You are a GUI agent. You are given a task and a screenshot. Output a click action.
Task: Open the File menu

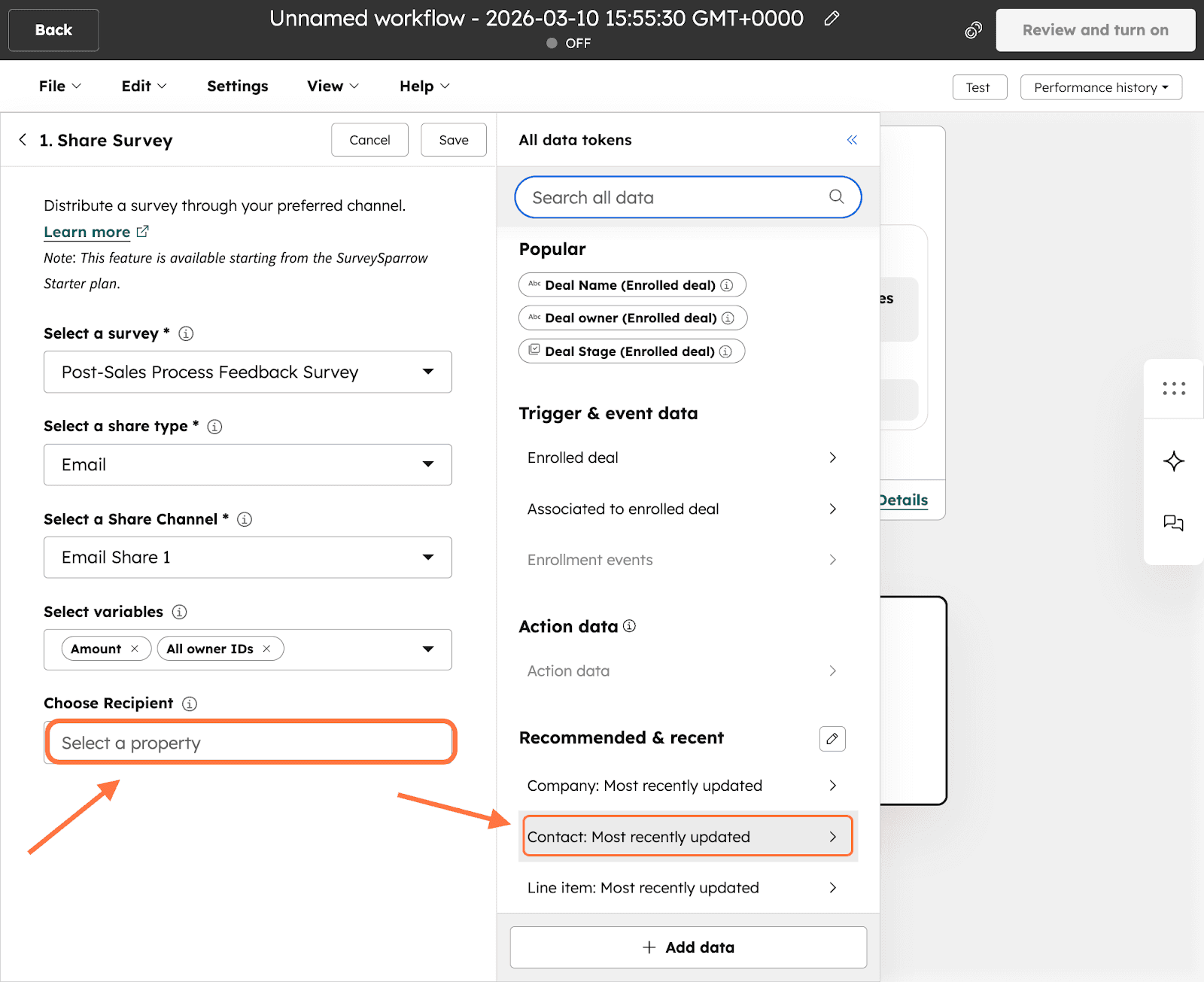pyautogui.click(x=59, y=87)
